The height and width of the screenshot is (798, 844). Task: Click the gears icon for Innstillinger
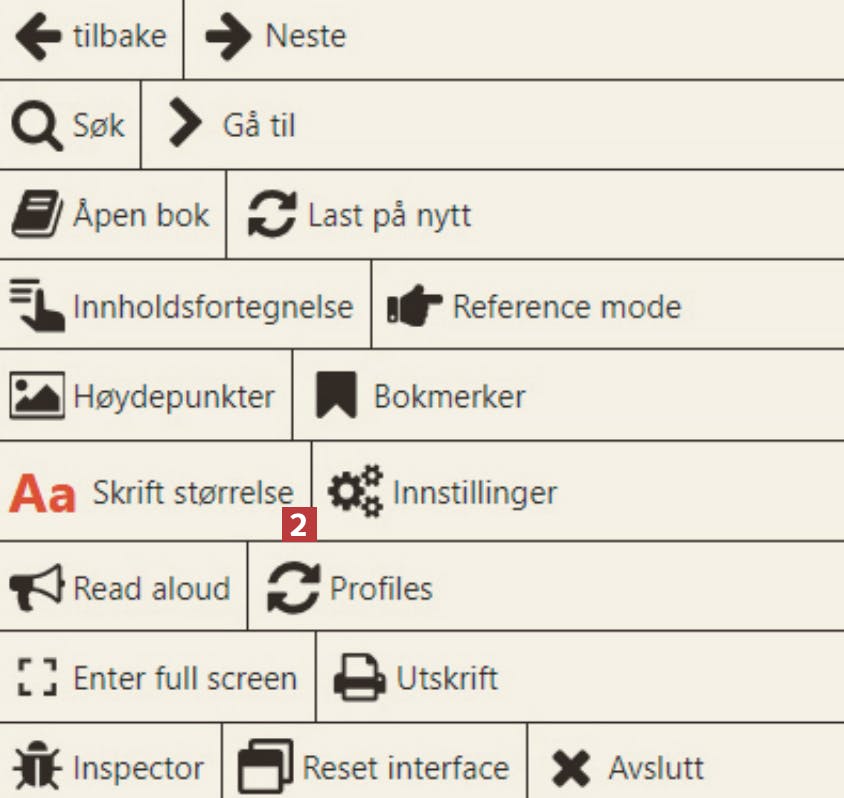pyautogui.click(x=355, y=491)
